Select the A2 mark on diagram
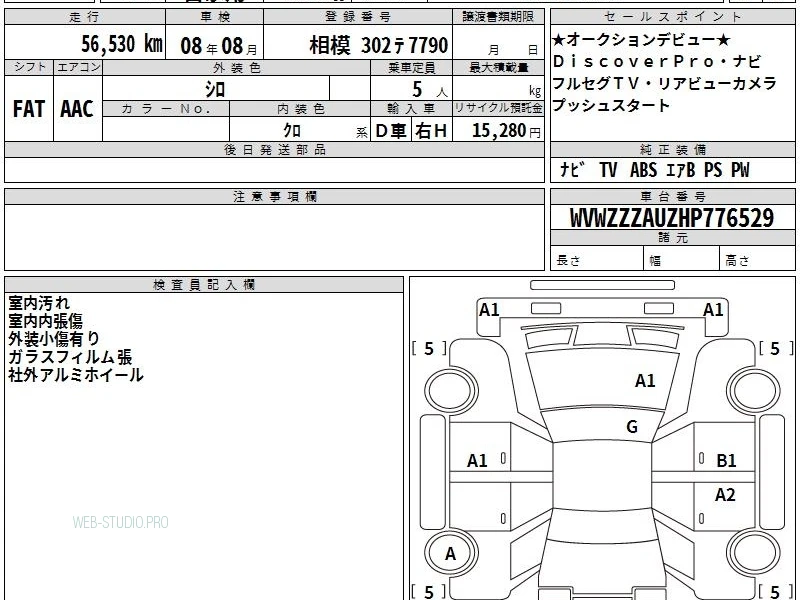The height and width of the screenshot is (600, 800). click(725, 494)
